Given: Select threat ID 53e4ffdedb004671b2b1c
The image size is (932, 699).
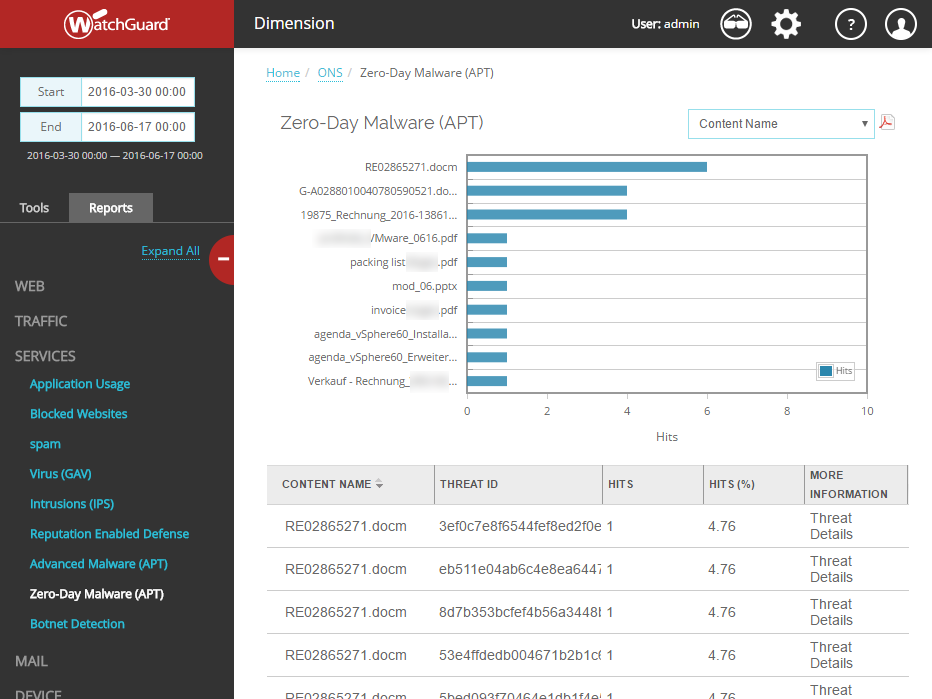Looking at the screenshot, I should (520, 655).
